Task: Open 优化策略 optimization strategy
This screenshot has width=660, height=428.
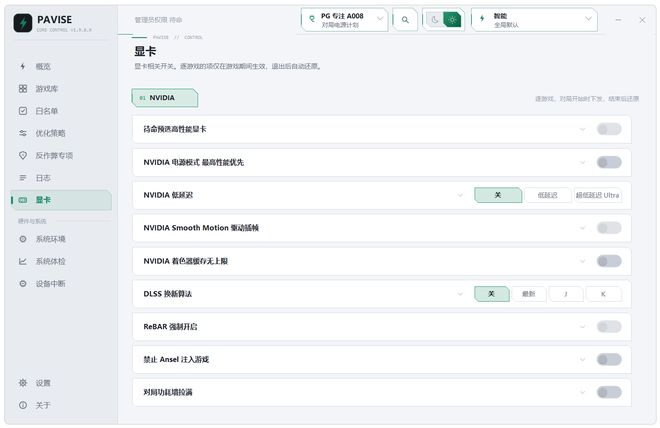Action: coord(50,133)
